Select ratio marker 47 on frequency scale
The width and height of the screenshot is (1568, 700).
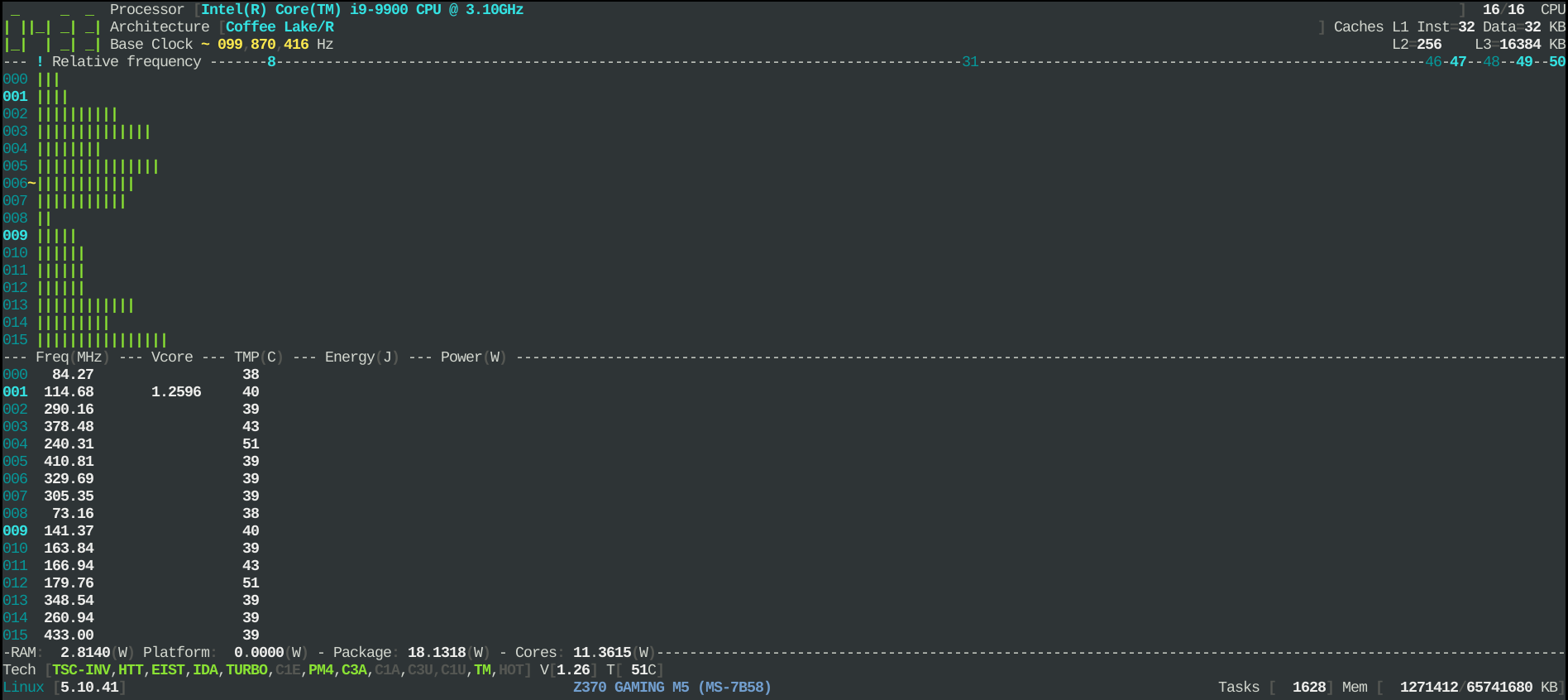[1458, 62]
